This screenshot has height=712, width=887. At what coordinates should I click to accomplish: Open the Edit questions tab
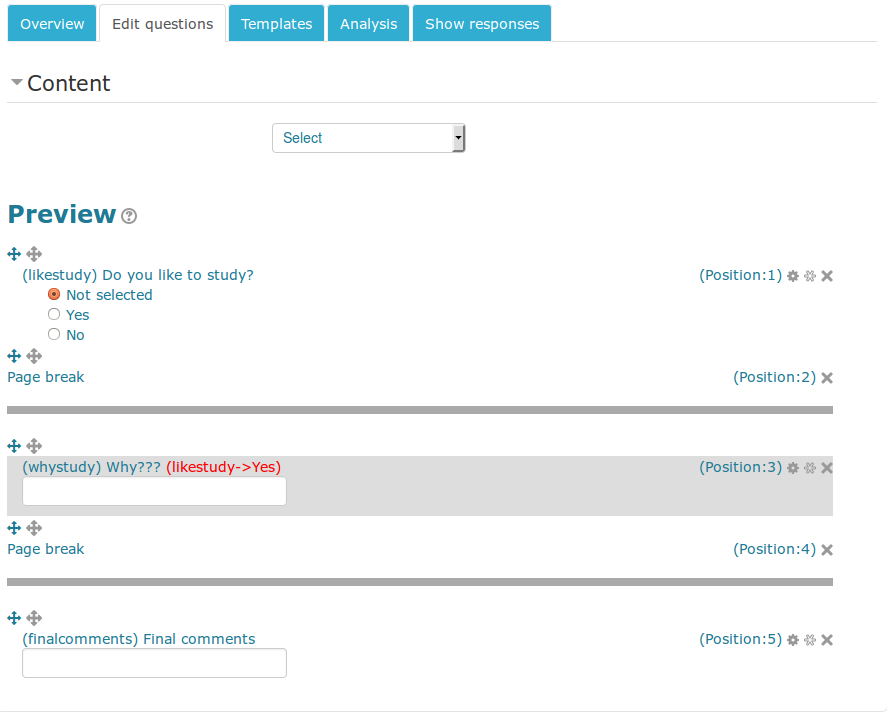coord(162,24)
